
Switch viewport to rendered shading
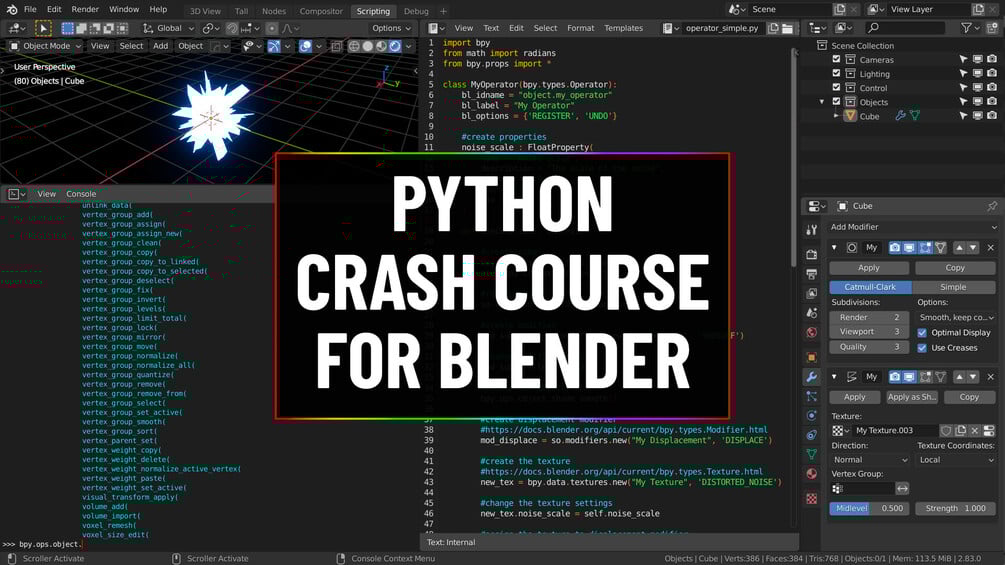[x=395, y=46]
